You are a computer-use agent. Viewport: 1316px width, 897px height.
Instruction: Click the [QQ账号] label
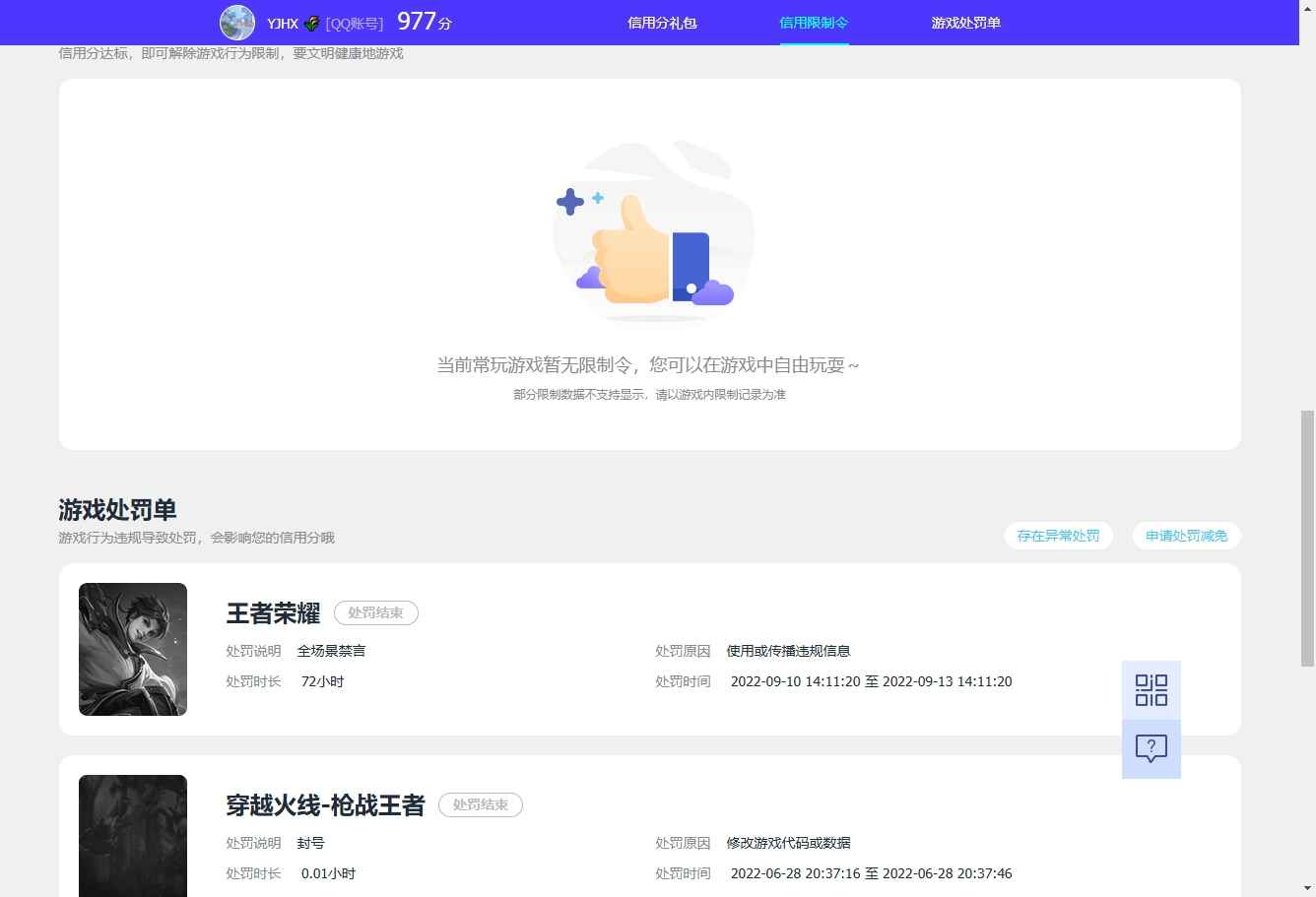pyautogui.click(x=355, y=24)
